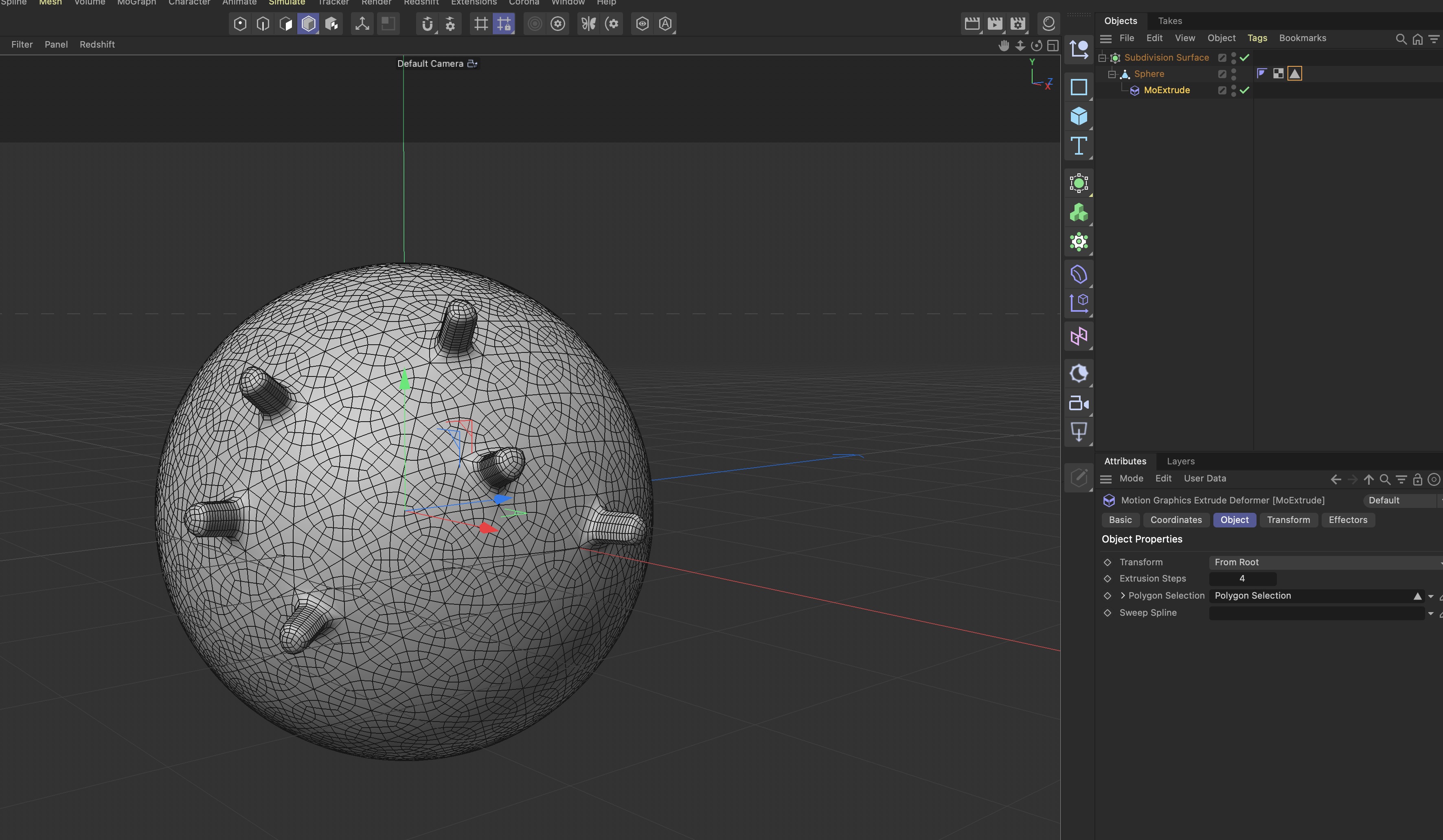The image size is (1443, 840).
Task: Collapse the Subdivision Surface tree node
Action: (1102, 58)
